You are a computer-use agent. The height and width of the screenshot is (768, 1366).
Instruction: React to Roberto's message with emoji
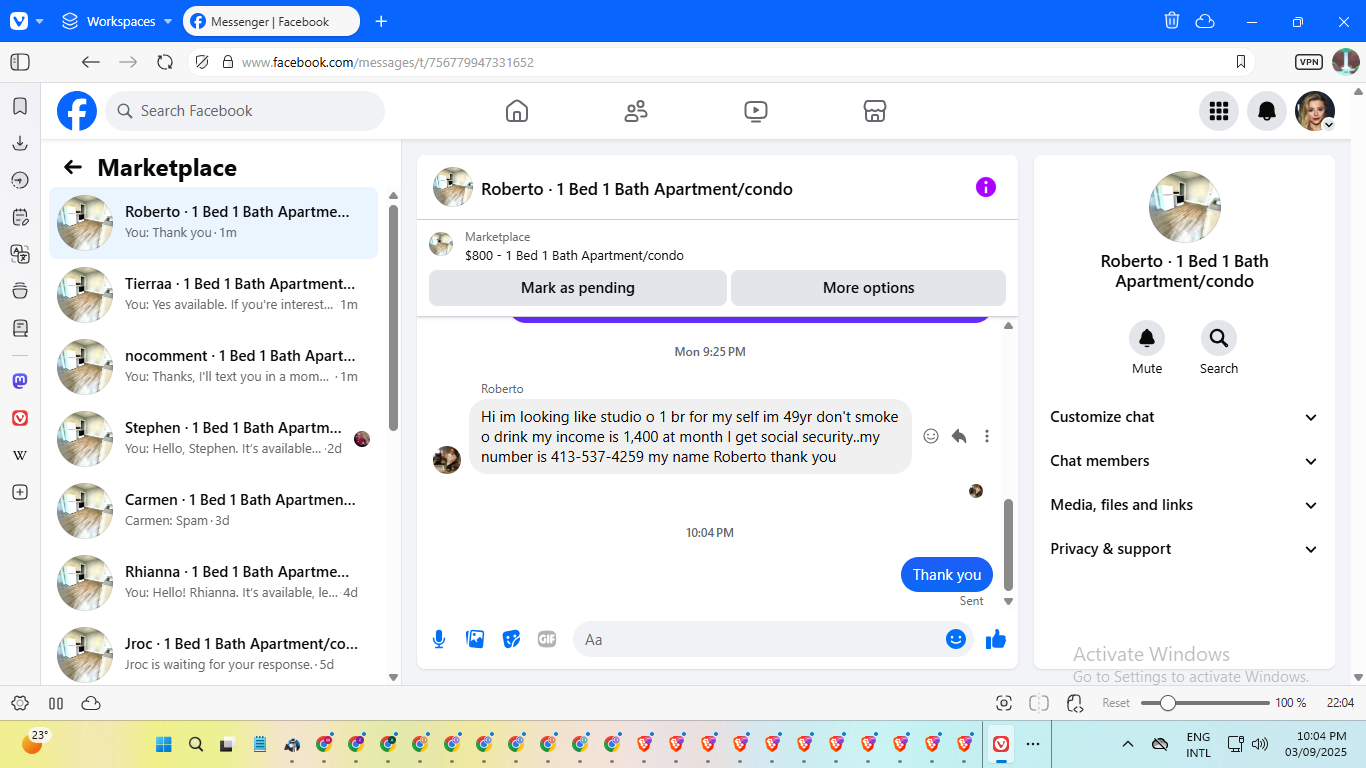pos(931,436)
